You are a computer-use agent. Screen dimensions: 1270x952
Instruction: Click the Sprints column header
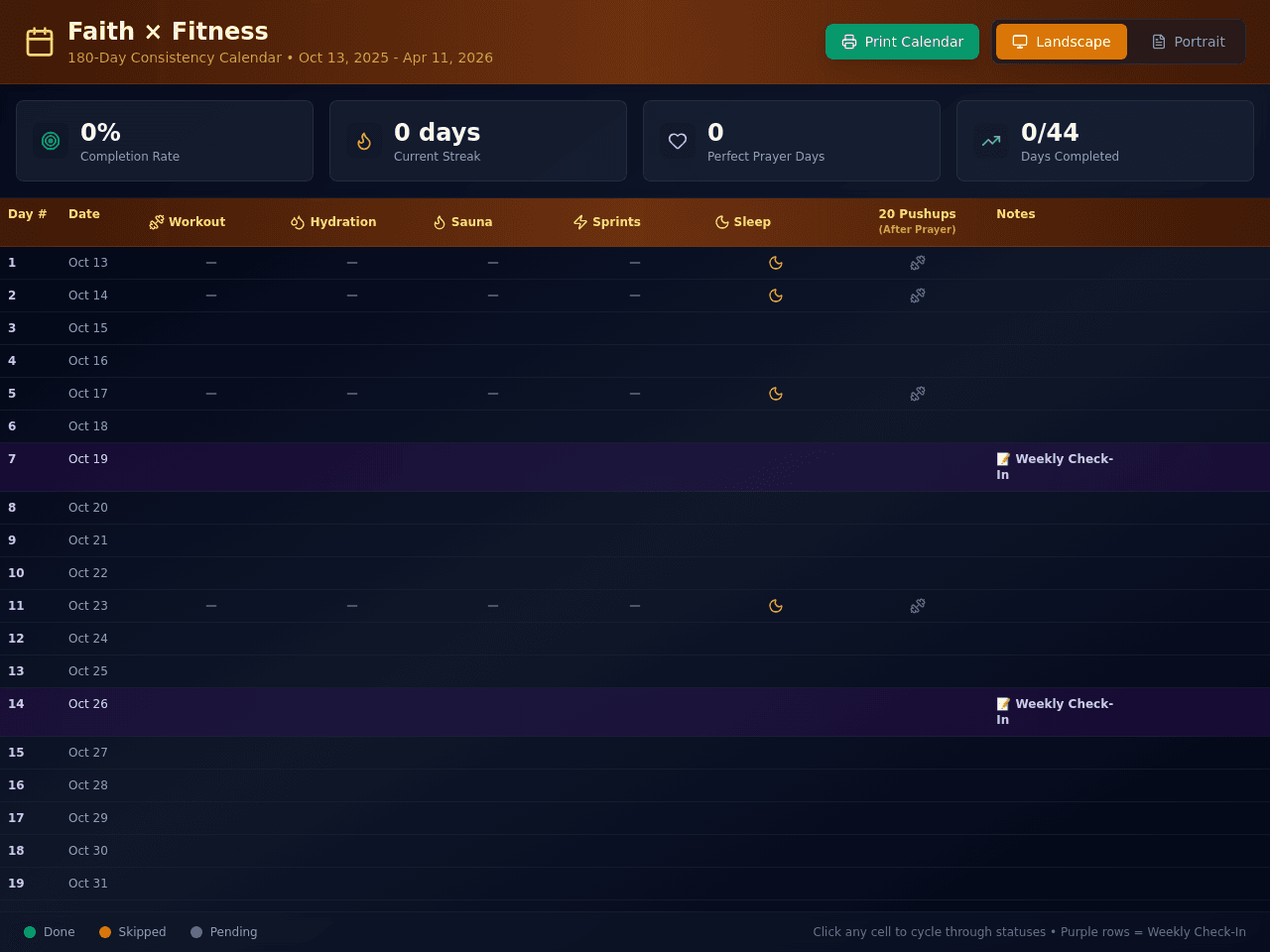(x=607, y=222)
